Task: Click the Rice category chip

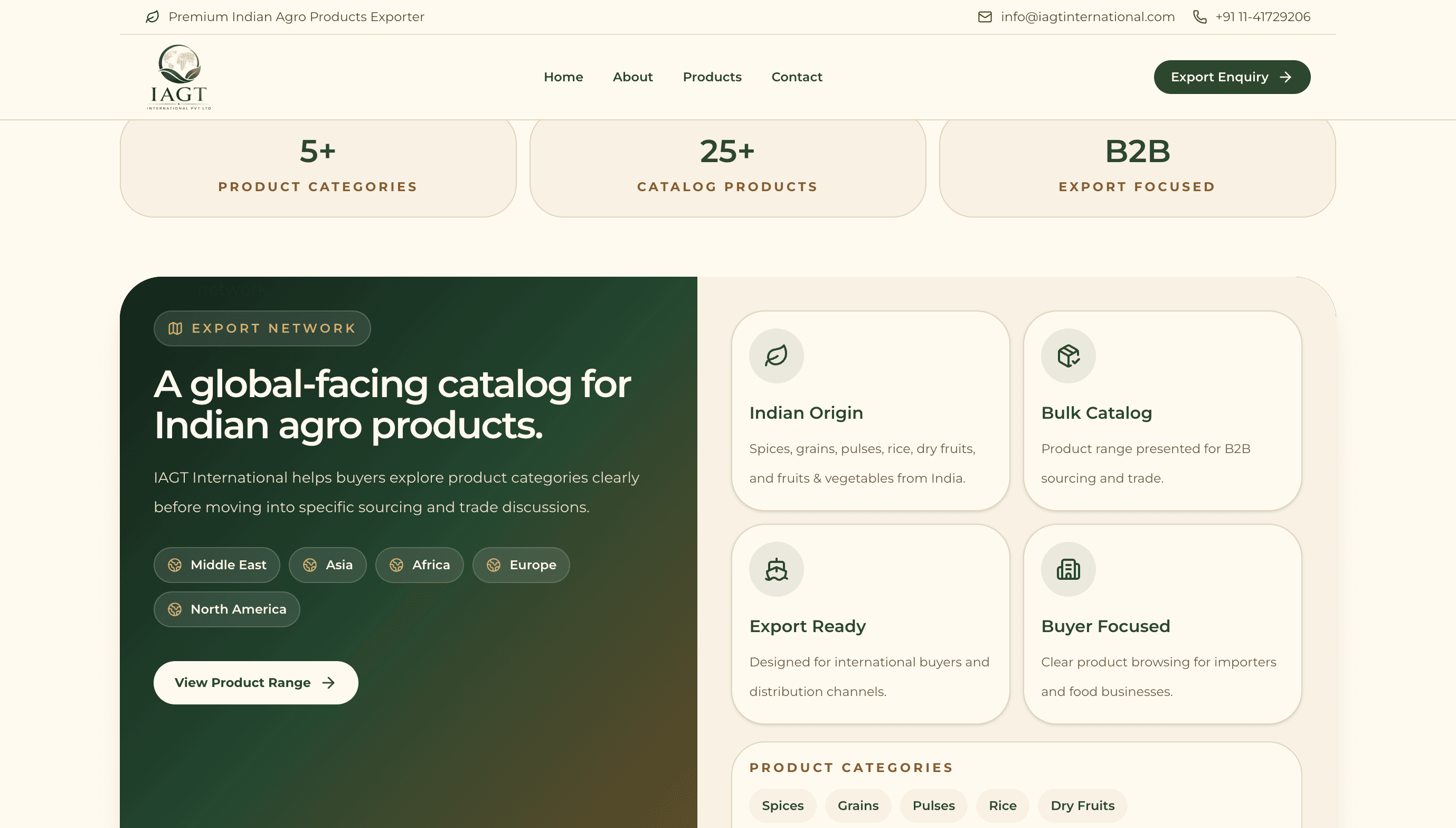Action: [x=1003, y=805]
